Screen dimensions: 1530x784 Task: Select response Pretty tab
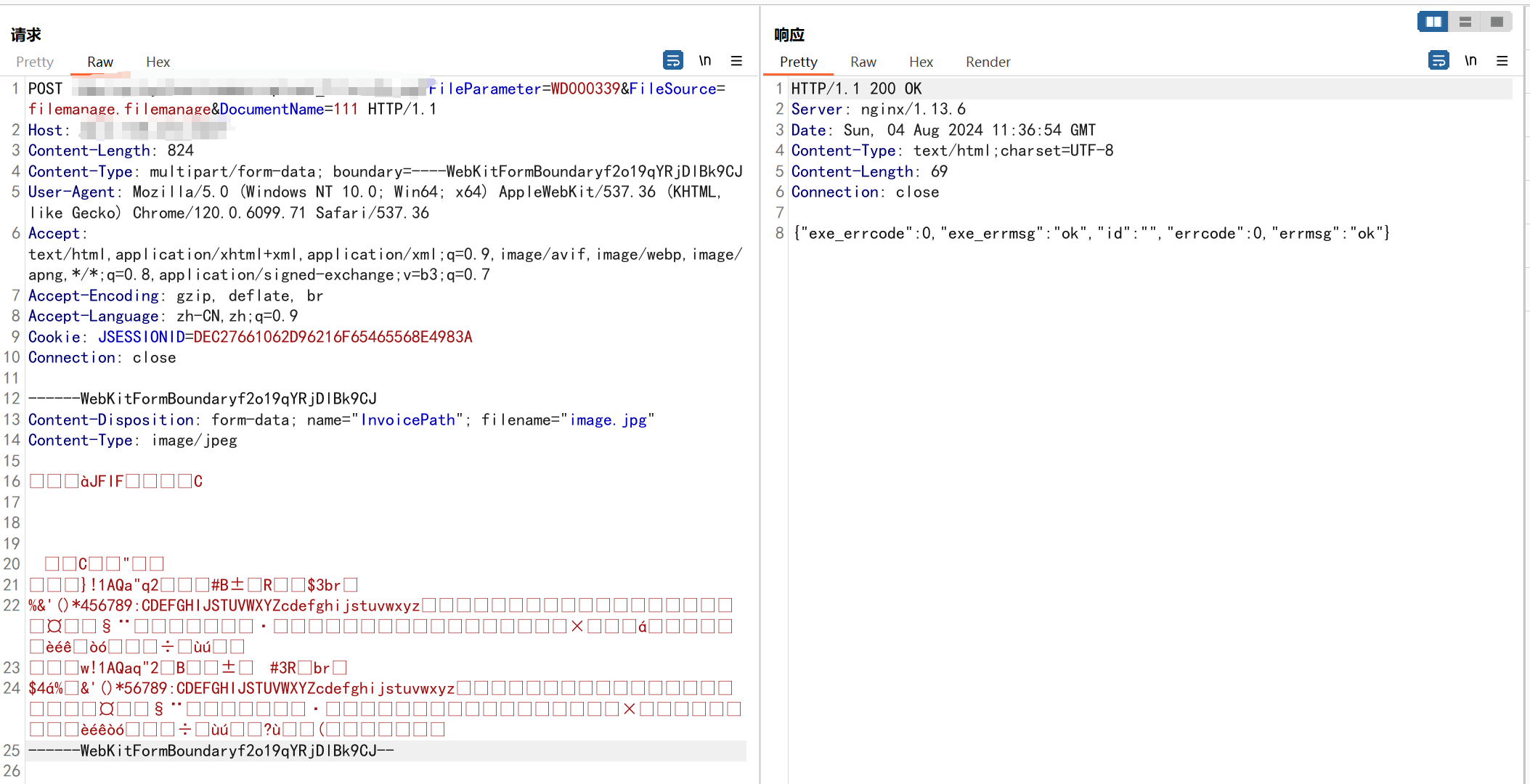pos(798,62)
